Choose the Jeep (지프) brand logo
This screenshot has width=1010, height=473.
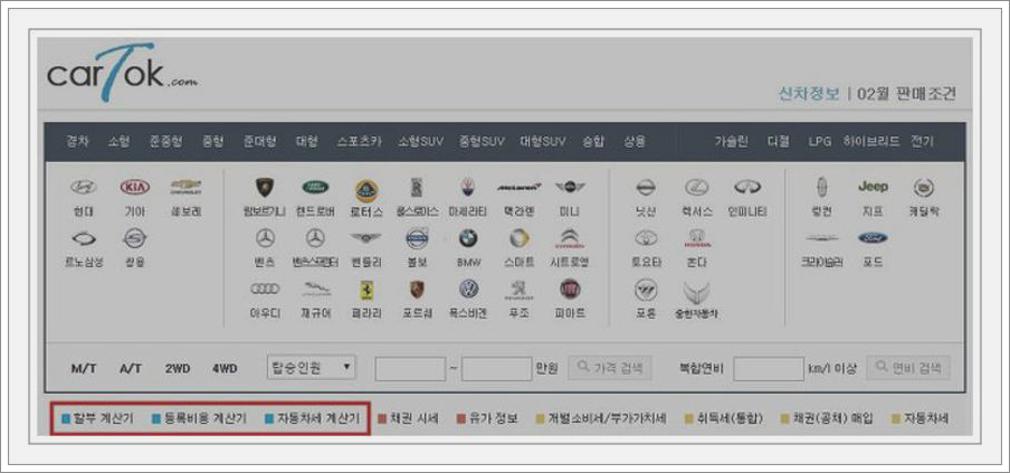(873, 187)
